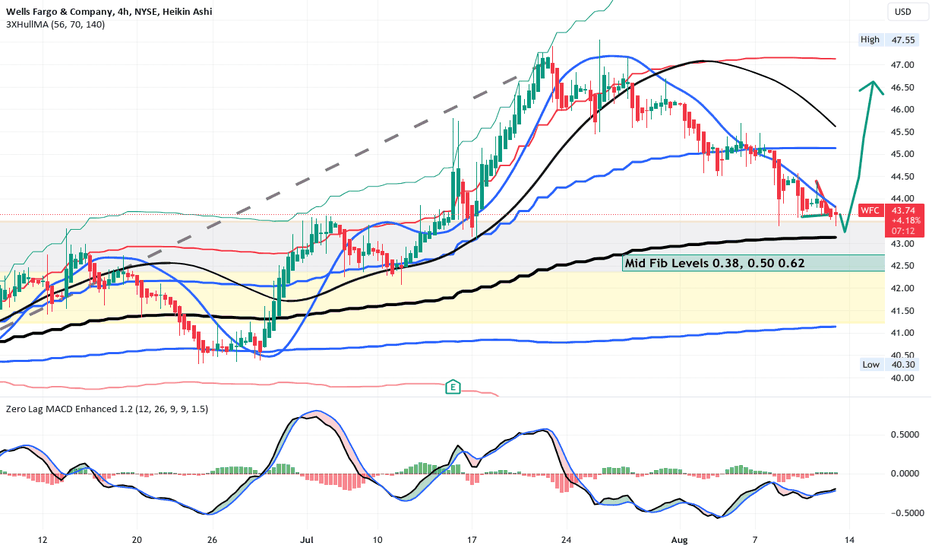This screenshot has height=550, width=932.
Task: Click the '10' date on the time axis
Action: click(377, 540)
